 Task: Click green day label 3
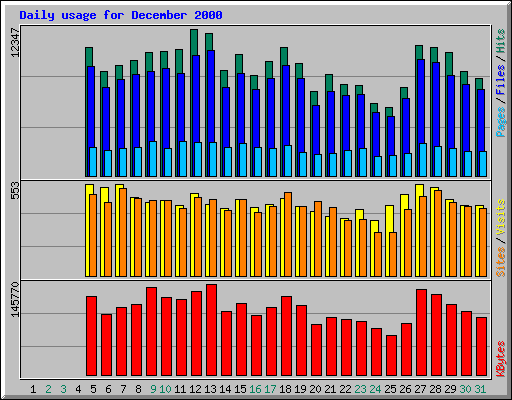[63, 389]
